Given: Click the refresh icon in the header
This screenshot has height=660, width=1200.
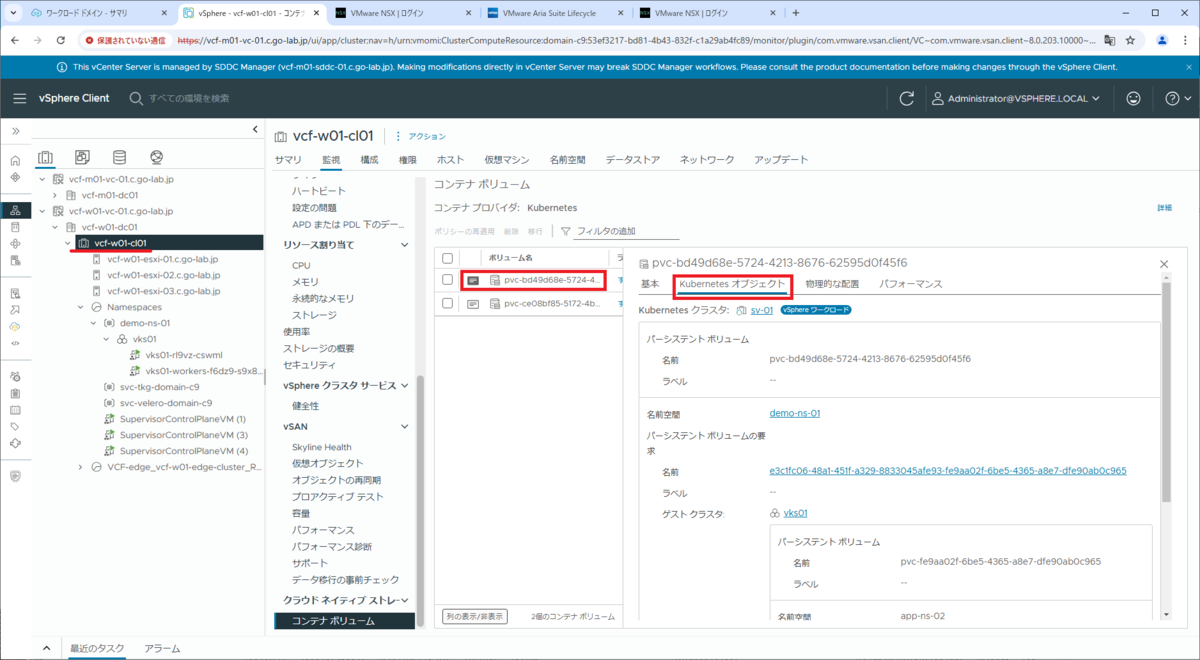Looking at the screenshot, I should [907, 98].
